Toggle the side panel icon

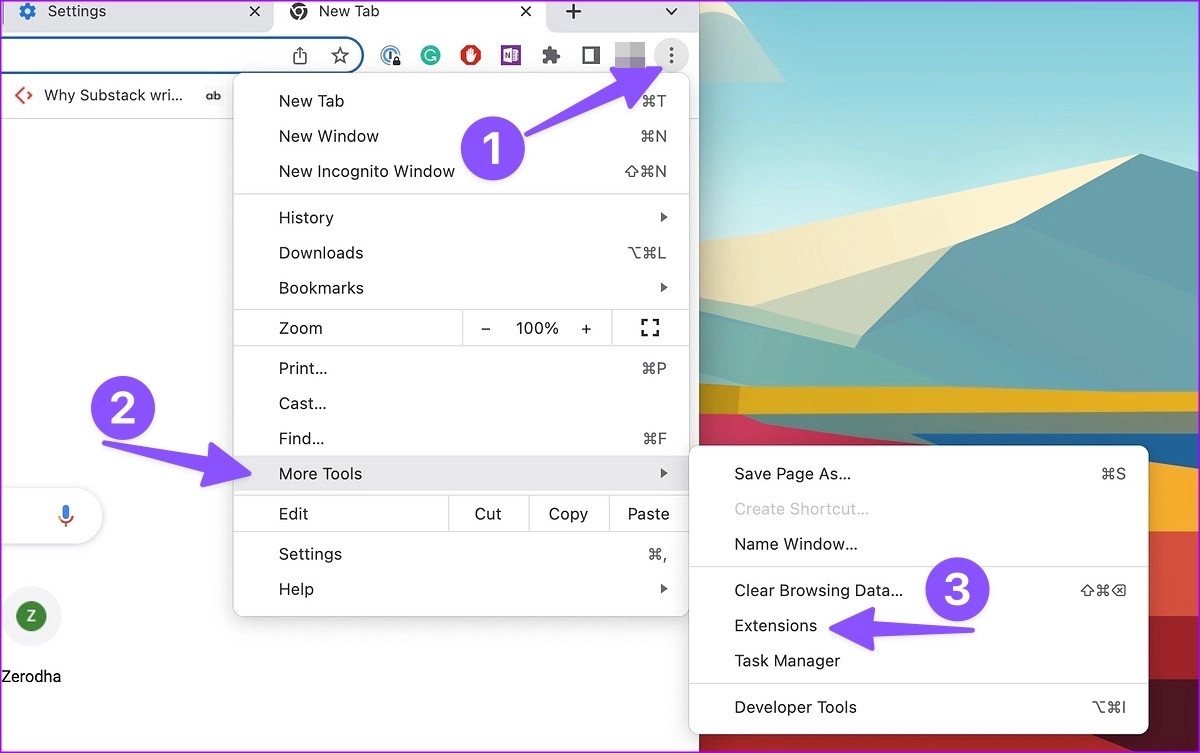click(591, 56)
